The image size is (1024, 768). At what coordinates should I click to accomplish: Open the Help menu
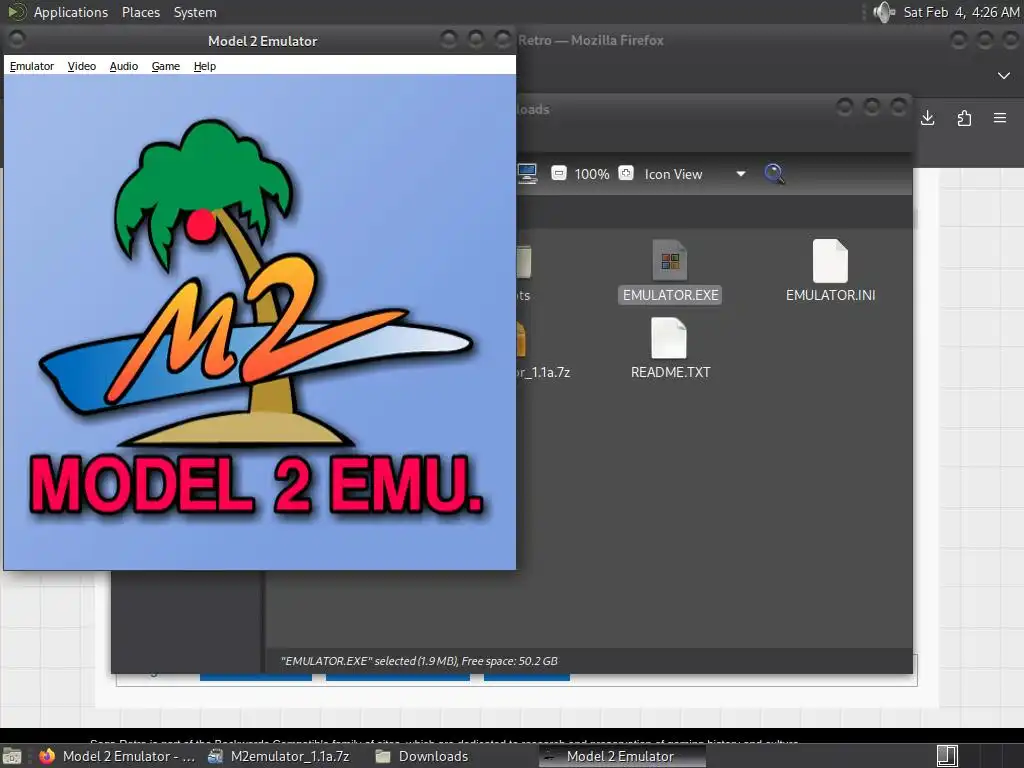204,66
